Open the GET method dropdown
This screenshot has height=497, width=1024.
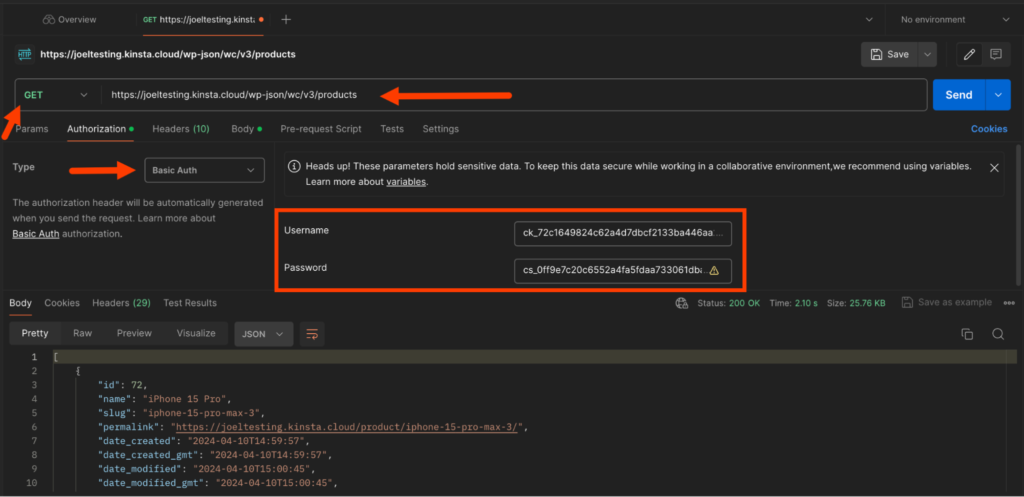coord(56,95)
